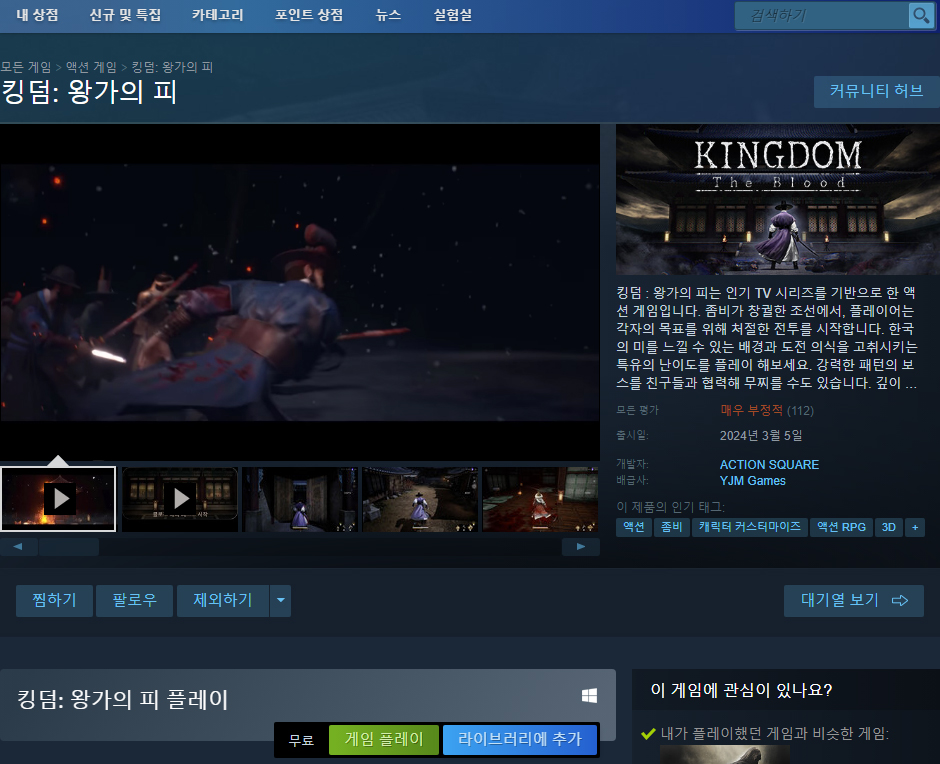
Task: Click the 팔로우 button
Action: [x=134, y=600]
